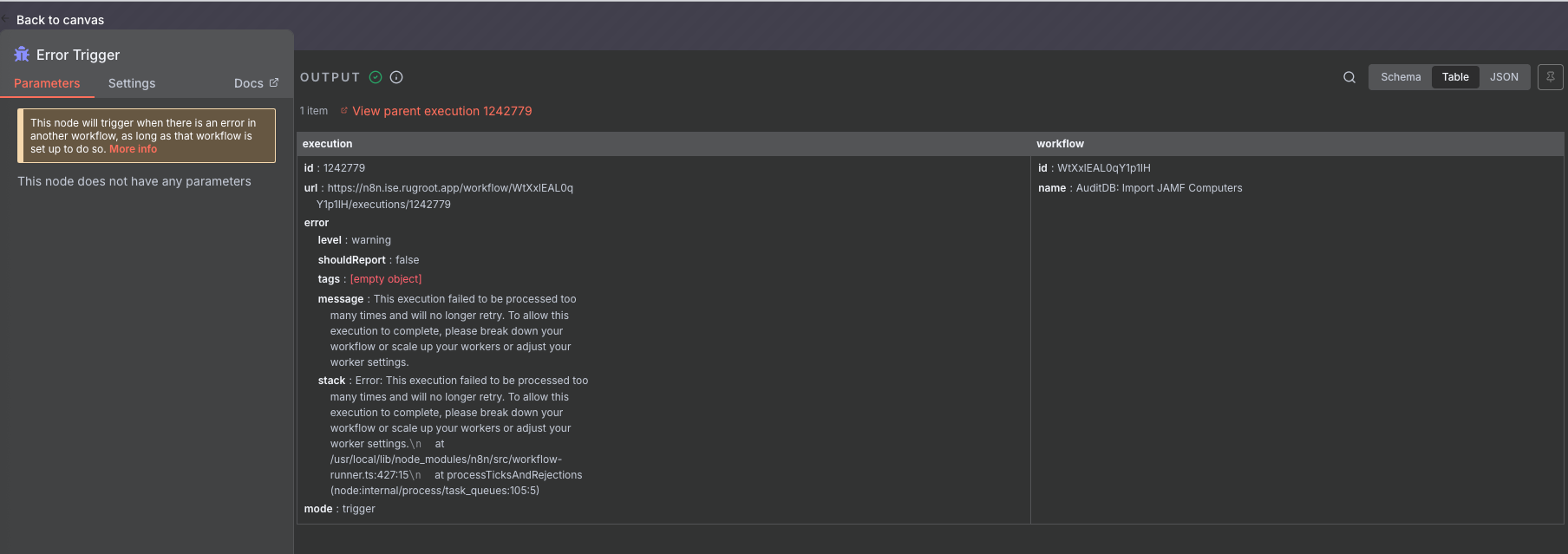The image size is (1568, 554).
Task: Click More info in the notice
Action: (133, 149)
